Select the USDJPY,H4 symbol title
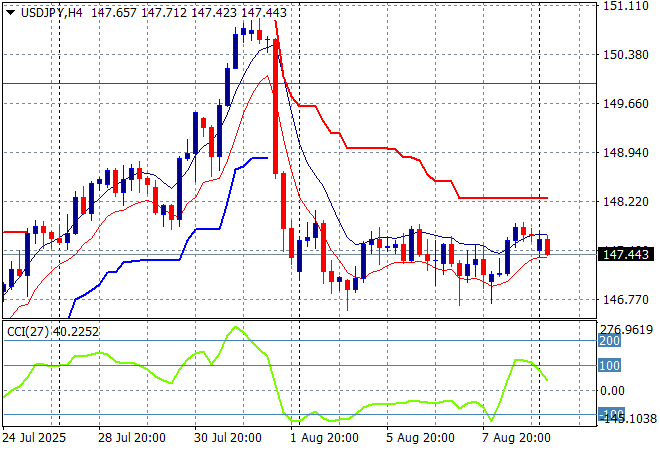660x450 pixels. pos(52,13)
